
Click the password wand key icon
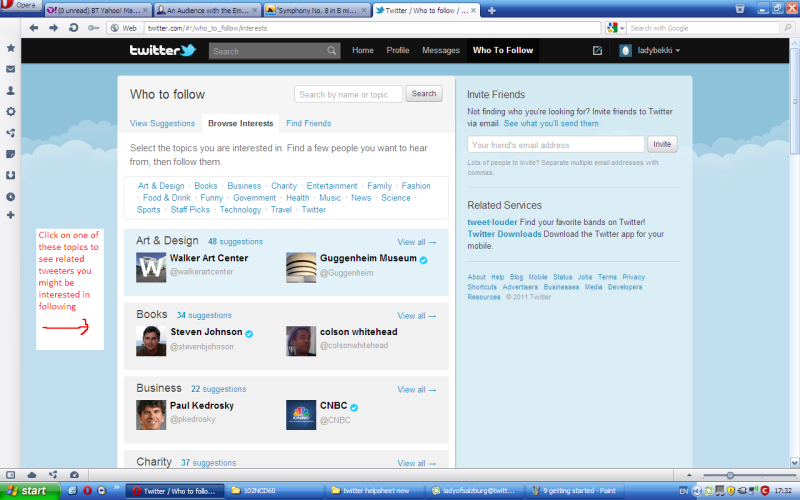click(93, 28)
